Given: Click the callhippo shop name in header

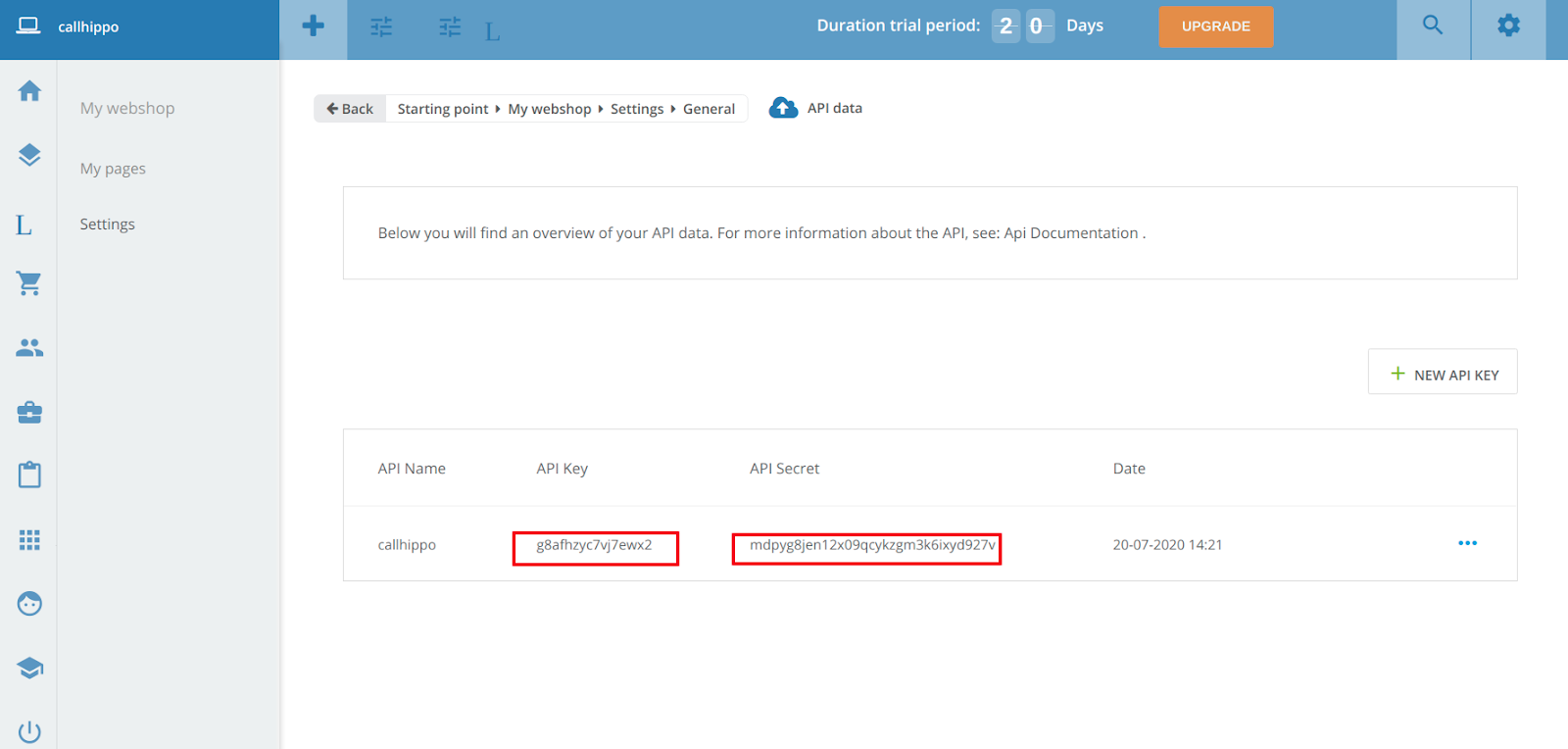Looking at the screenshot, I should [x=88, y=26].
